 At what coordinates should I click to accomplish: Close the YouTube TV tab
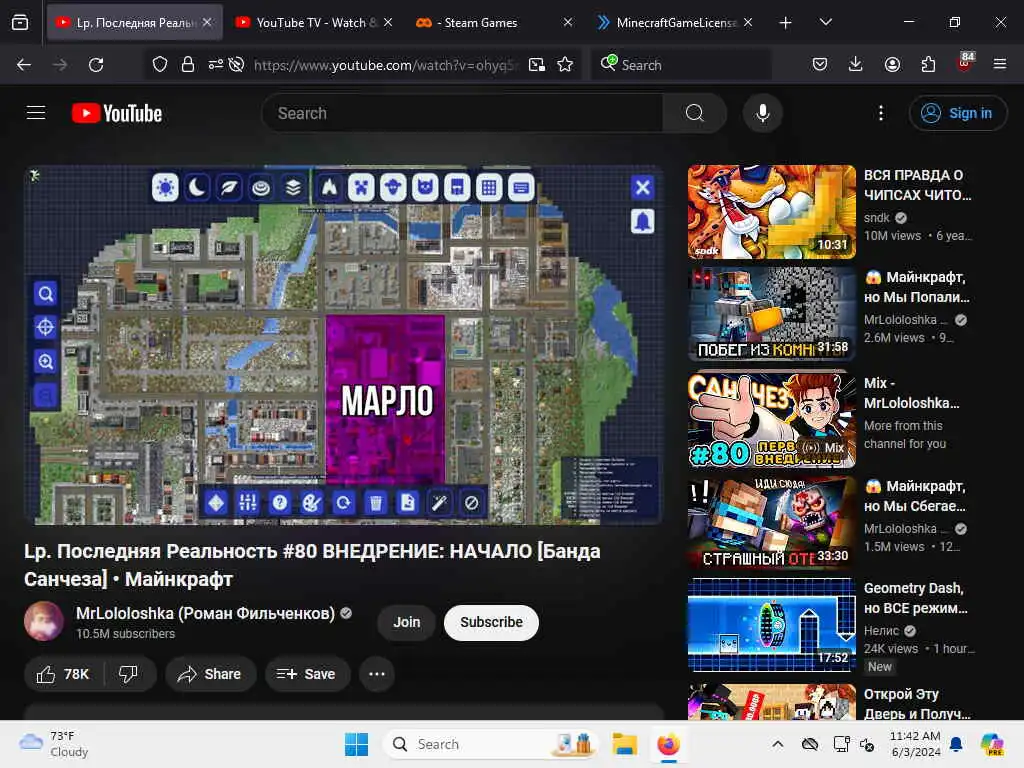[388, 23]
